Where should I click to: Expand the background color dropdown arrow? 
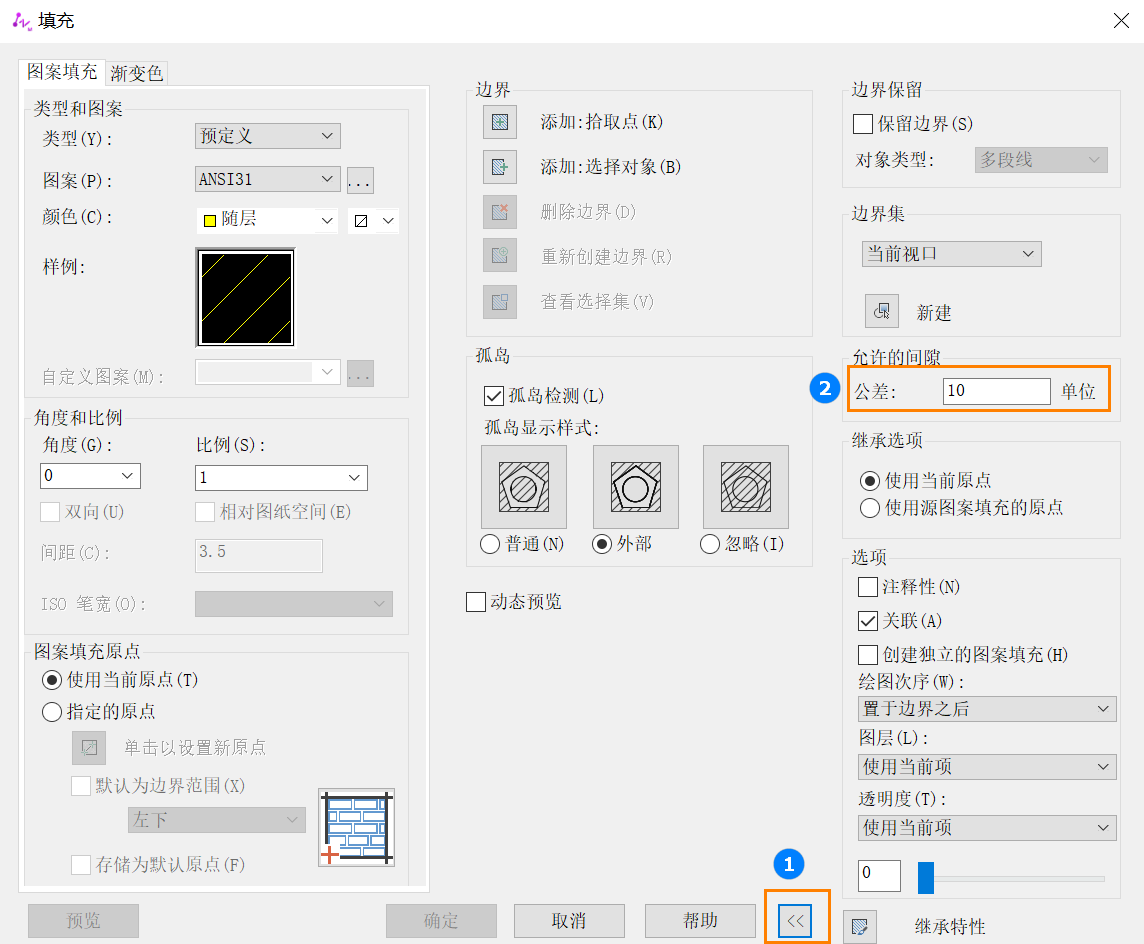(388, 220)
